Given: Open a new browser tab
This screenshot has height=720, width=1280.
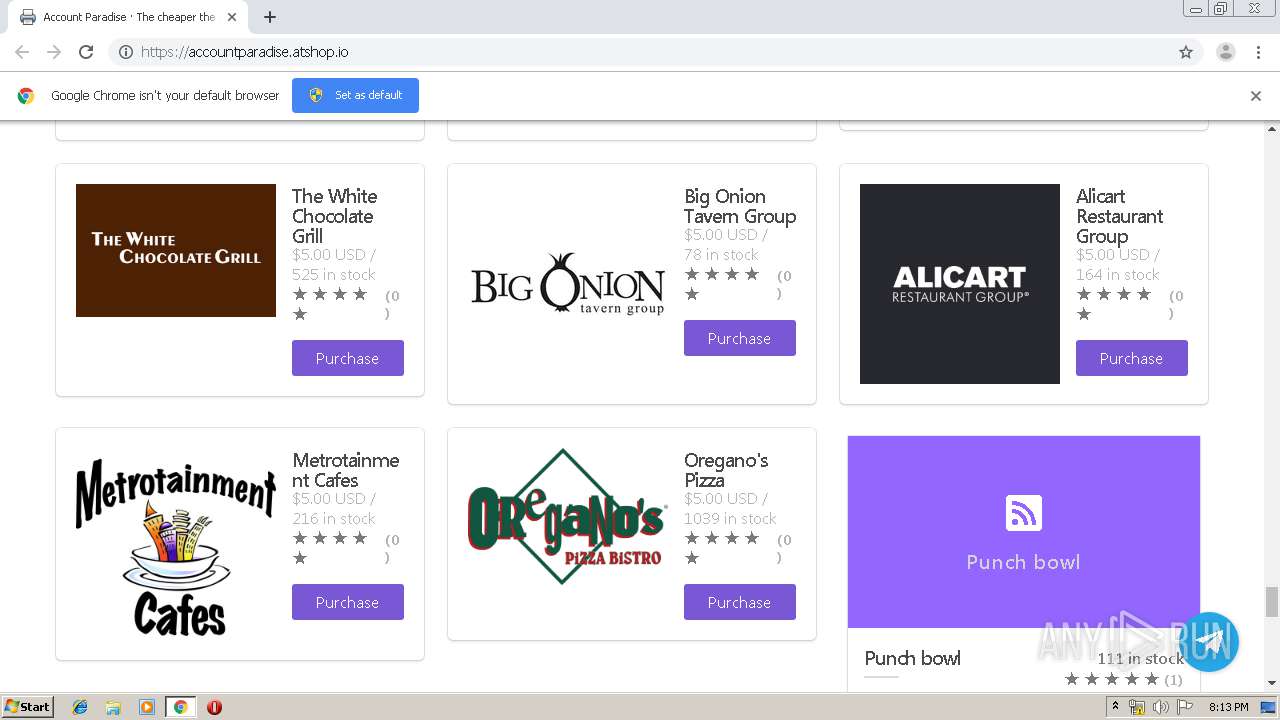Looking at the screenshot, I should (270, 17).
